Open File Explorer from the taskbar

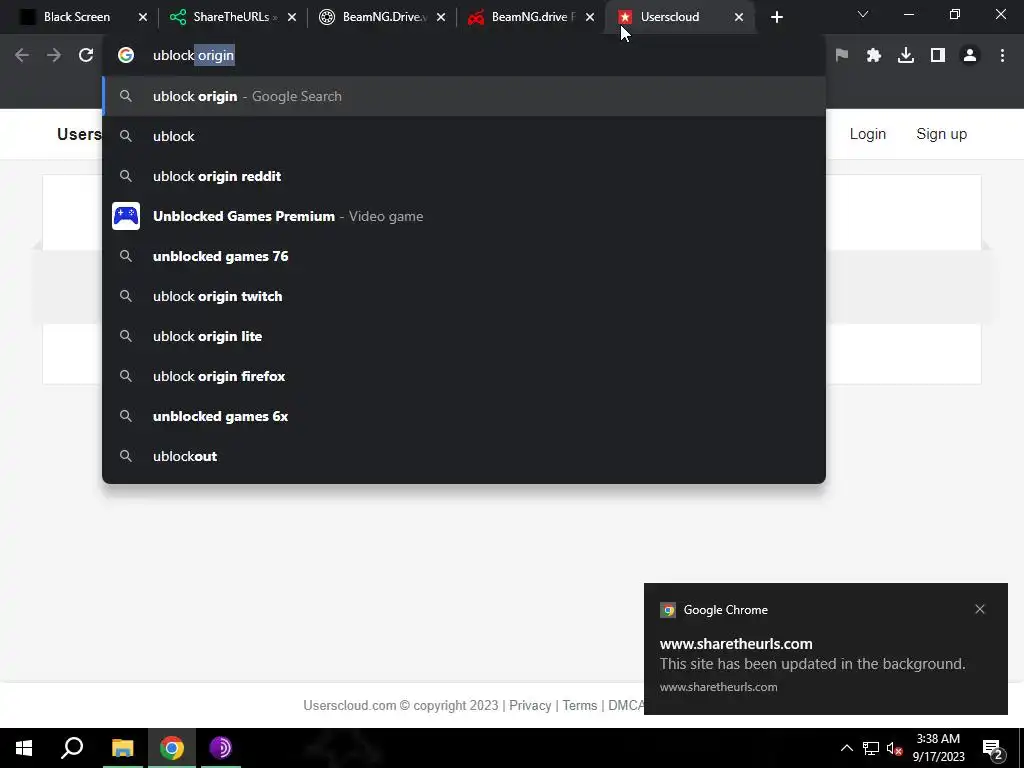point(122,748)
